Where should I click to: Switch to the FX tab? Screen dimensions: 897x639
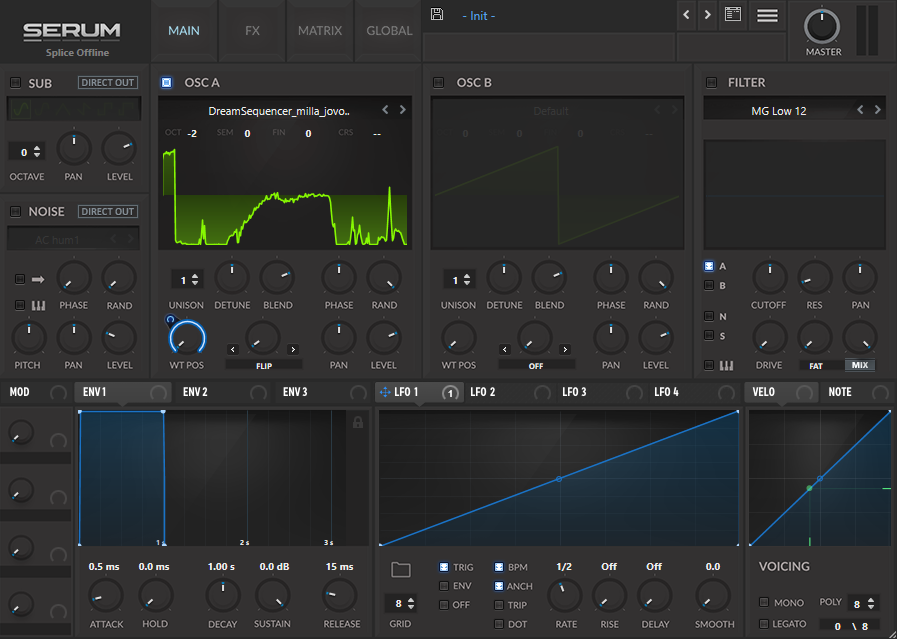click(252, 31)
